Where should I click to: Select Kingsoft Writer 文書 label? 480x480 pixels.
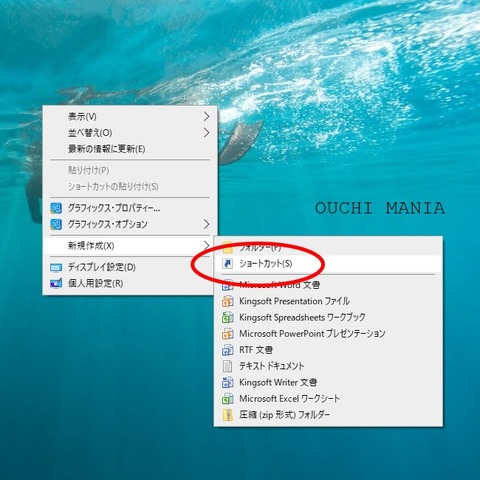[x=278, y=382]
